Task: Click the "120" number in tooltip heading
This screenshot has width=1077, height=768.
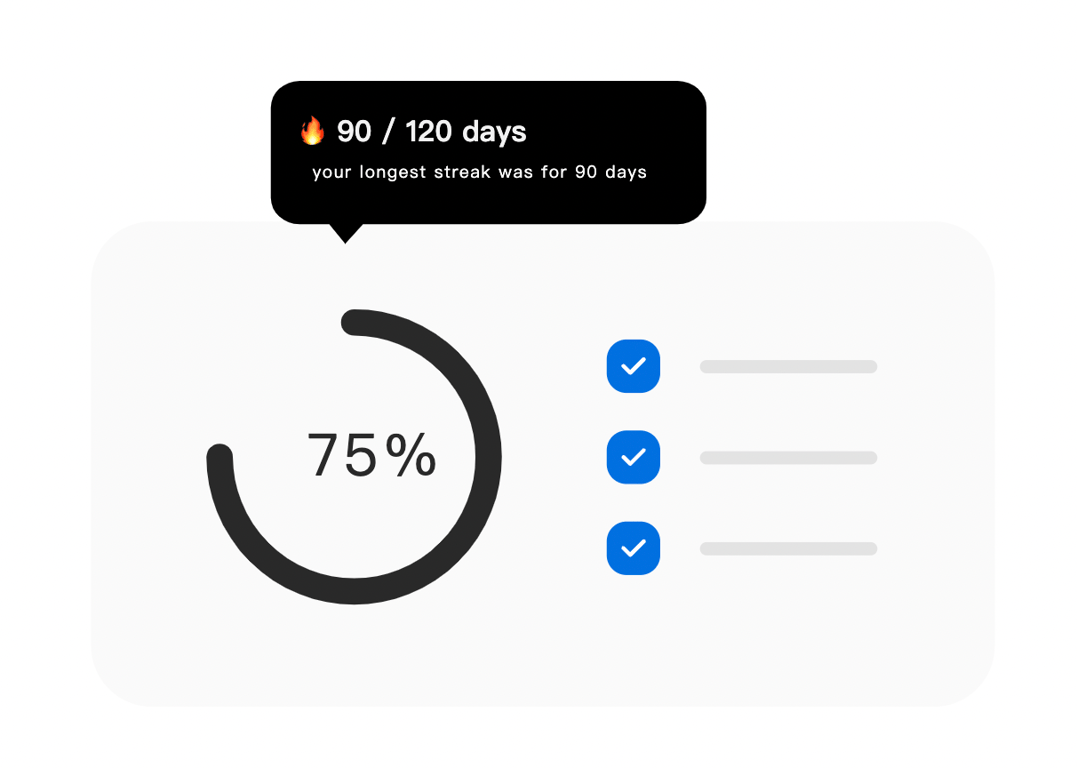Action: (x=428, y=131)
